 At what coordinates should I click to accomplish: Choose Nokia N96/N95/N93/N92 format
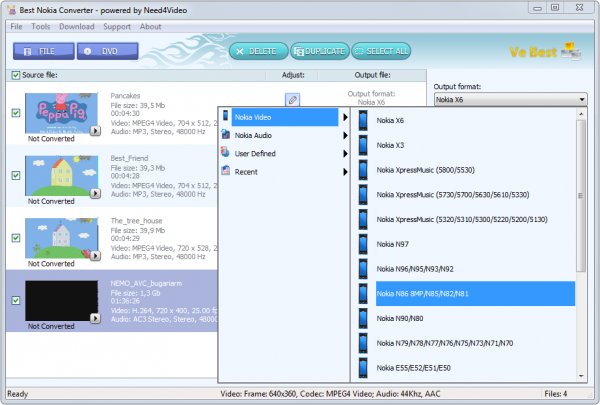(475, 269)
